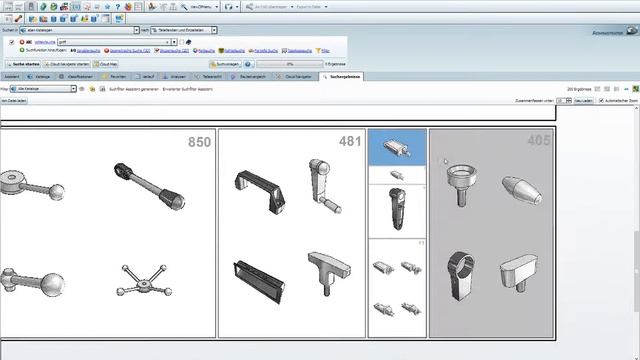Open the 'nach' parts type dropdown
This screenshot has width=640, height=360.
214,30
